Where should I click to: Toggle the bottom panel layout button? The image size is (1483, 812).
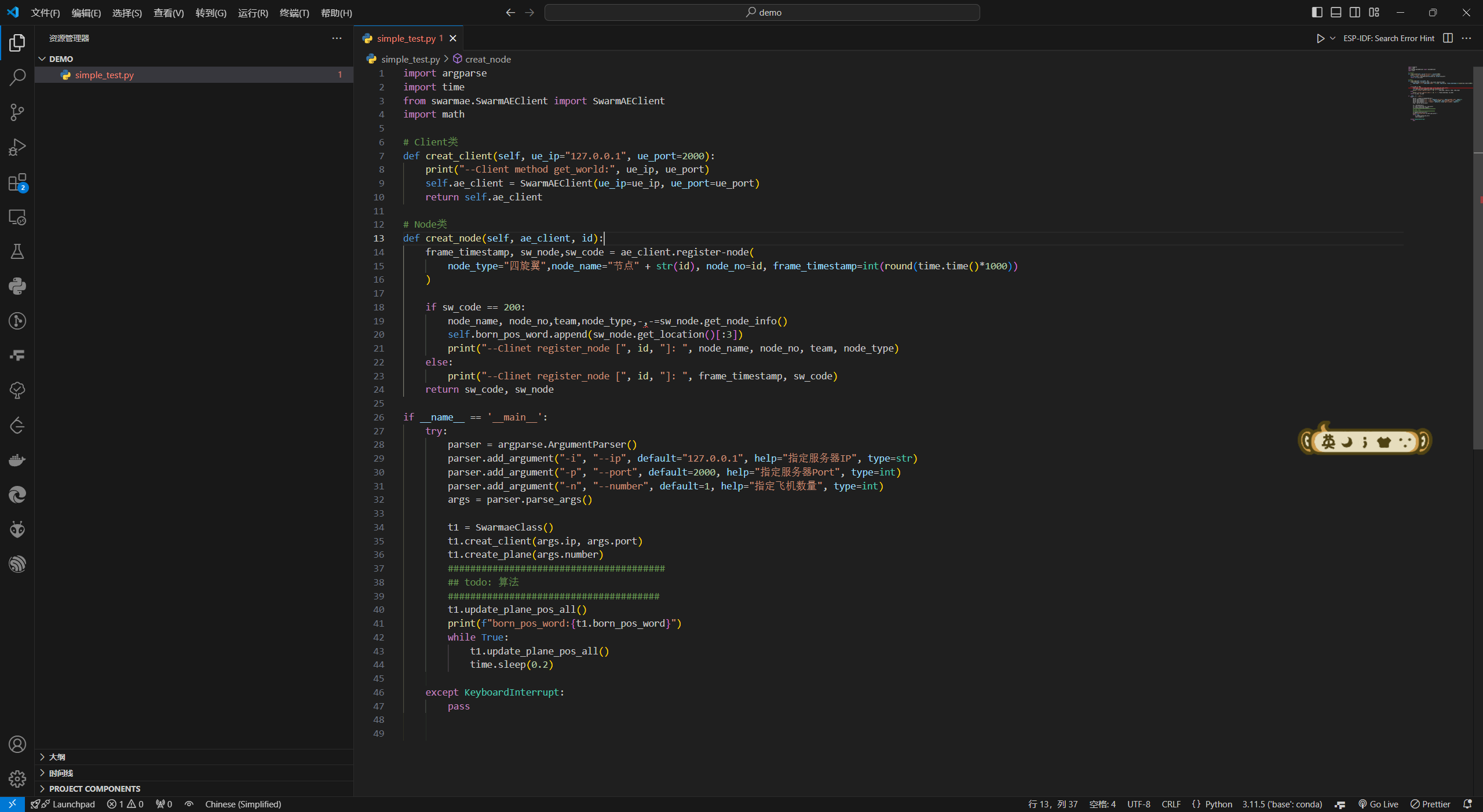[x=1336, y=12]
